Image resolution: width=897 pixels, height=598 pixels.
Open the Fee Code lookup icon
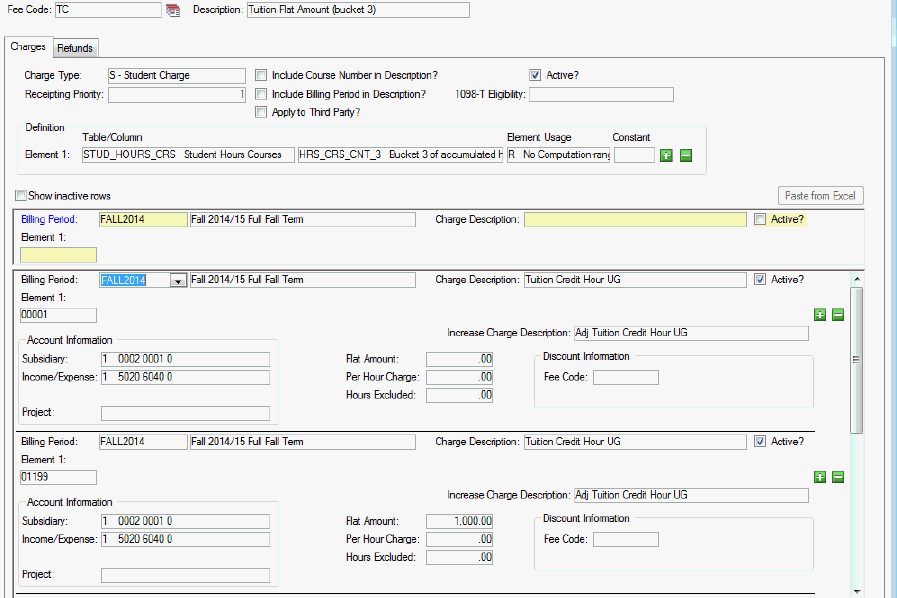pos(173,10)
